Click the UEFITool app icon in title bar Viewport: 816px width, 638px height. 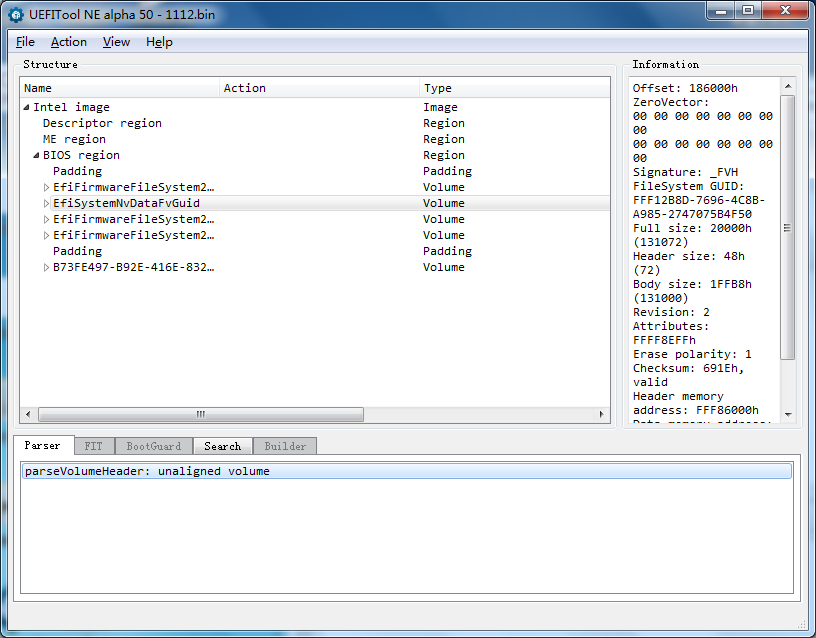tap(16, 15)
